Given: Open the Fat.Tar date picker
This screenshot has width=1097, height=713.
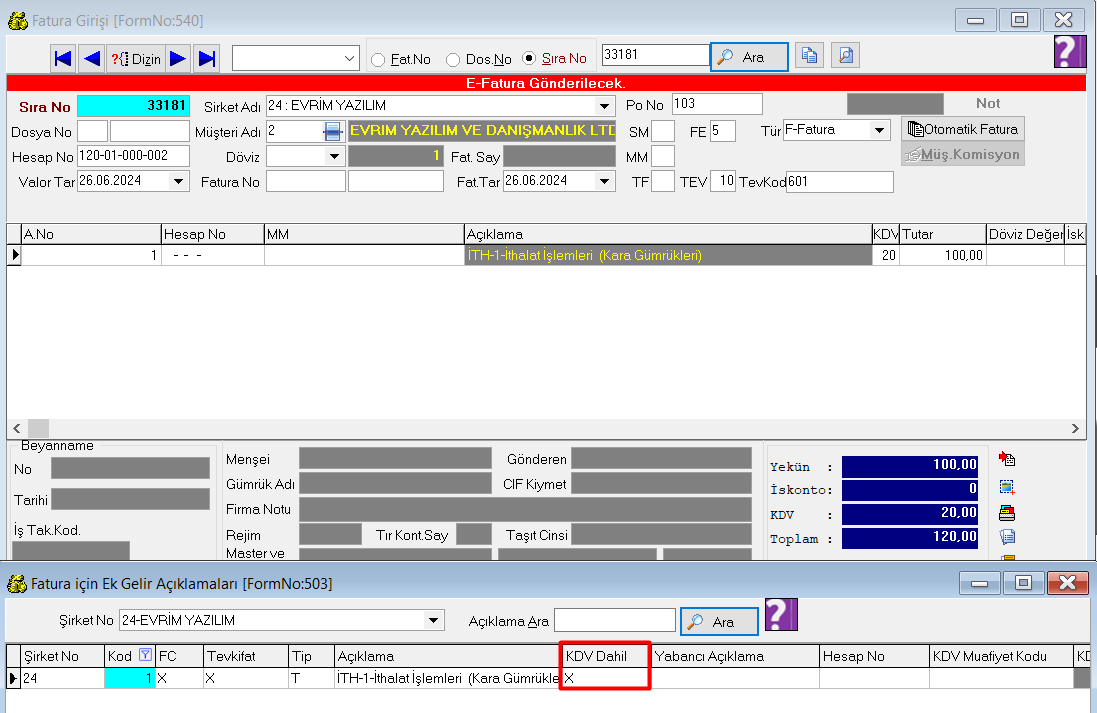Looking at the screenshot, I should pyautogui.click(x=604, y=181).
